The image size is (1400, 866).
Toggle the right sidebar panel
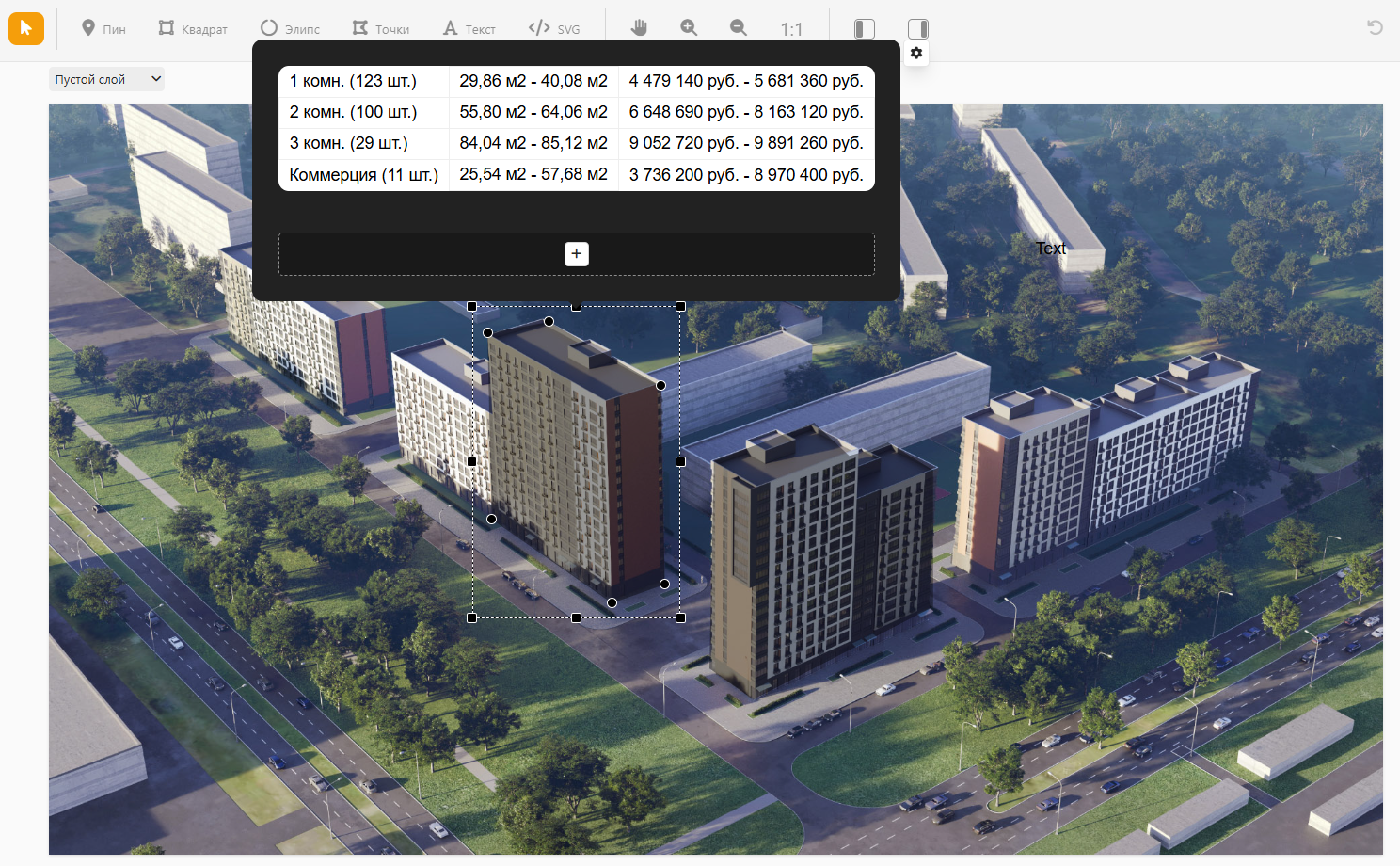tap(918, 29)
